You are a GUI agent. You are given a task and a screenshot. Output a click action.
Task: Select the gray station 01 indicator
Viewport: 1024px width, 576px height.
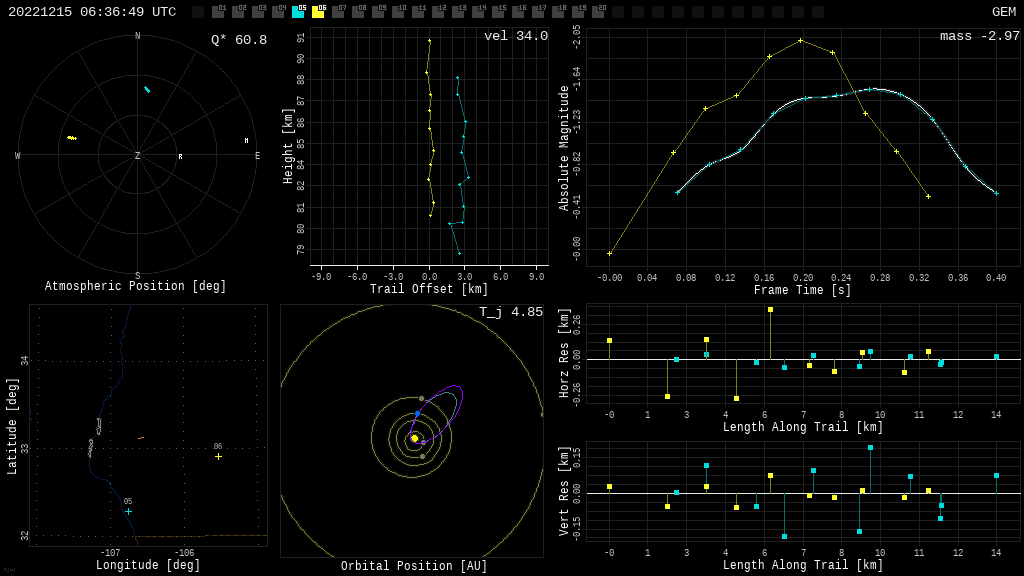click(218, 12)
